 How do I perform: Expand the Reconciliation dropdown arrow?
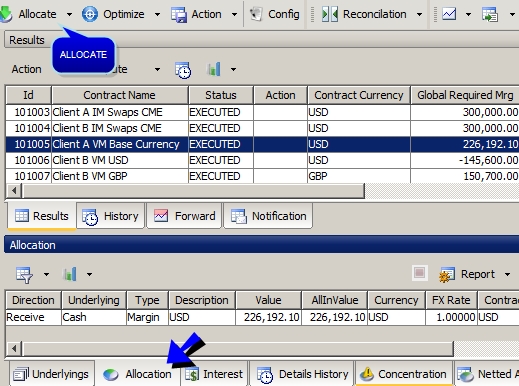(x=420, y=15)
